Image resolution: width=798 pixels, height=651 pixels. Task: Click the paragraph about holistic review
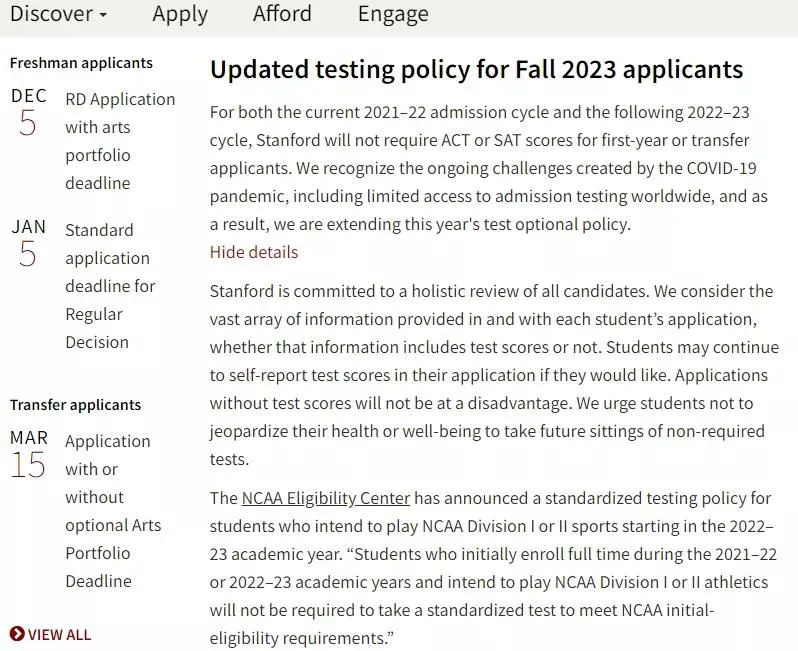491,375
